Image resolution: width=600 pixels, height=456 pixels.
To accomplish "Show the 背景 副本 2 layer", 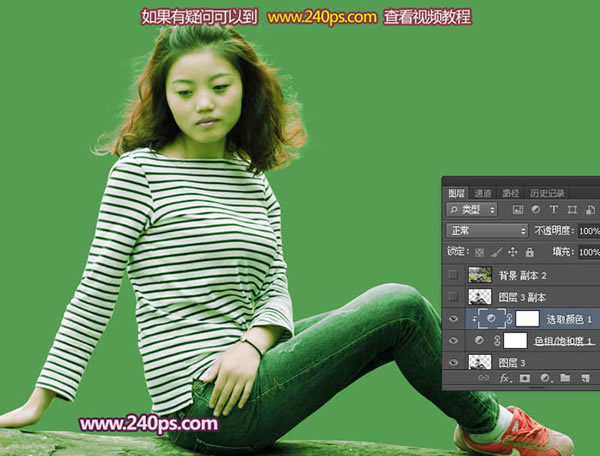I will pyautogui.click(x=454, y=274).
